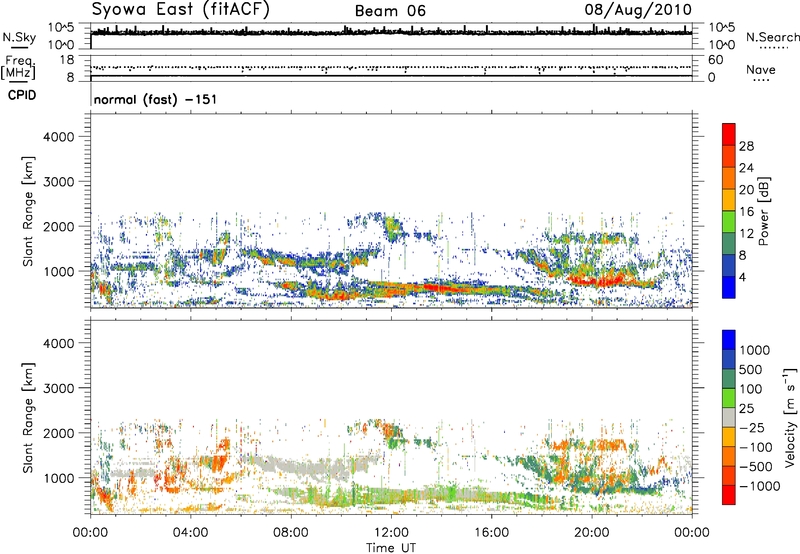Click the 'Slant Range [km]' label of the velocity panel
This screenshot has width=800, height=554.
pyautogui.click(x=28, y=417)
